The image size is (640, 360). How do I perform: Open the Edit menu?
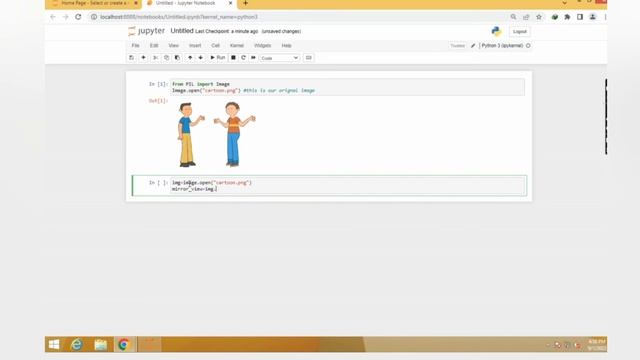click(x=154, y=46)
